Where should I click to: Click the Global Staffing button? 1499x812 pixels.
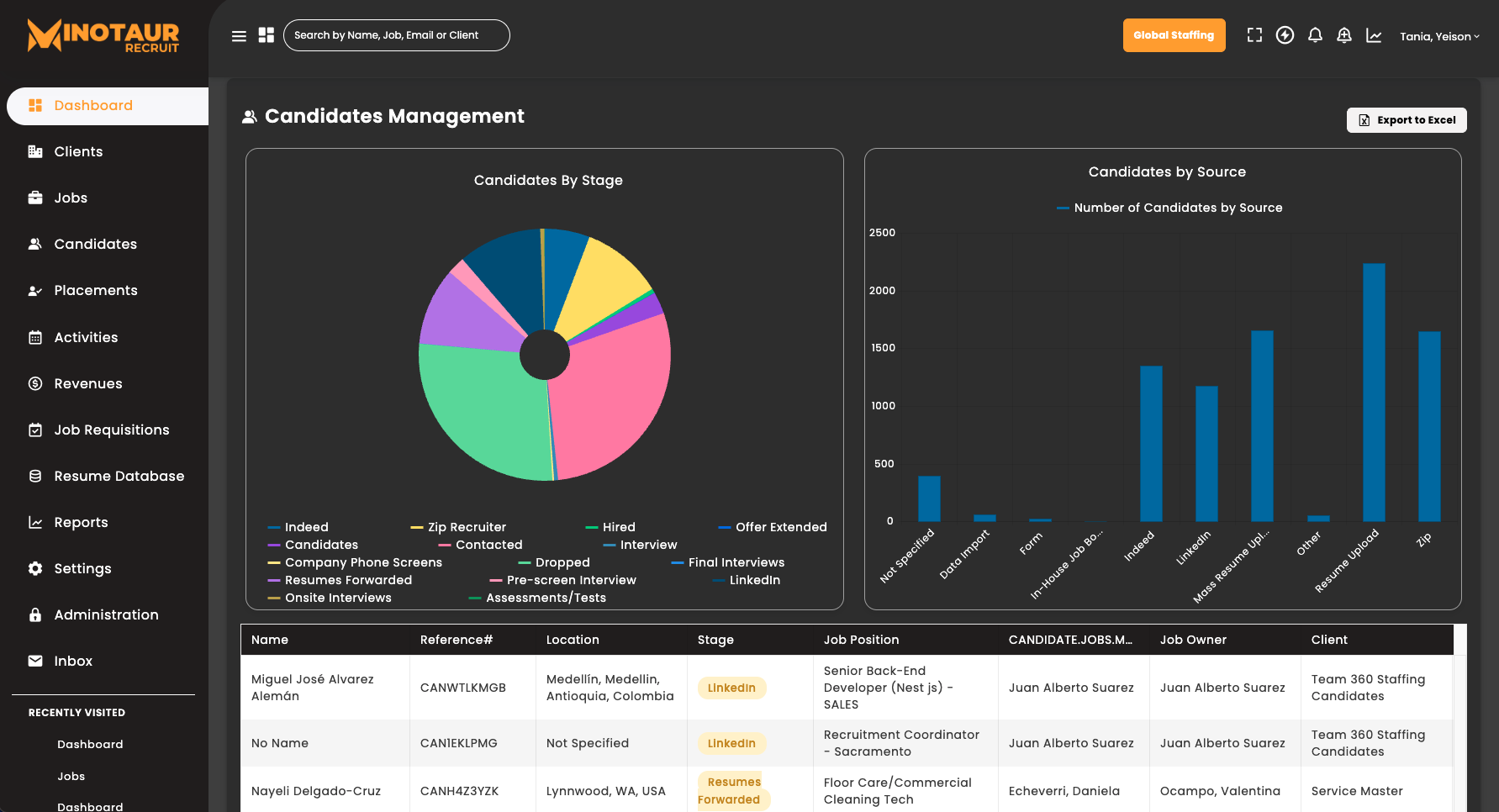click(1174, 35)
